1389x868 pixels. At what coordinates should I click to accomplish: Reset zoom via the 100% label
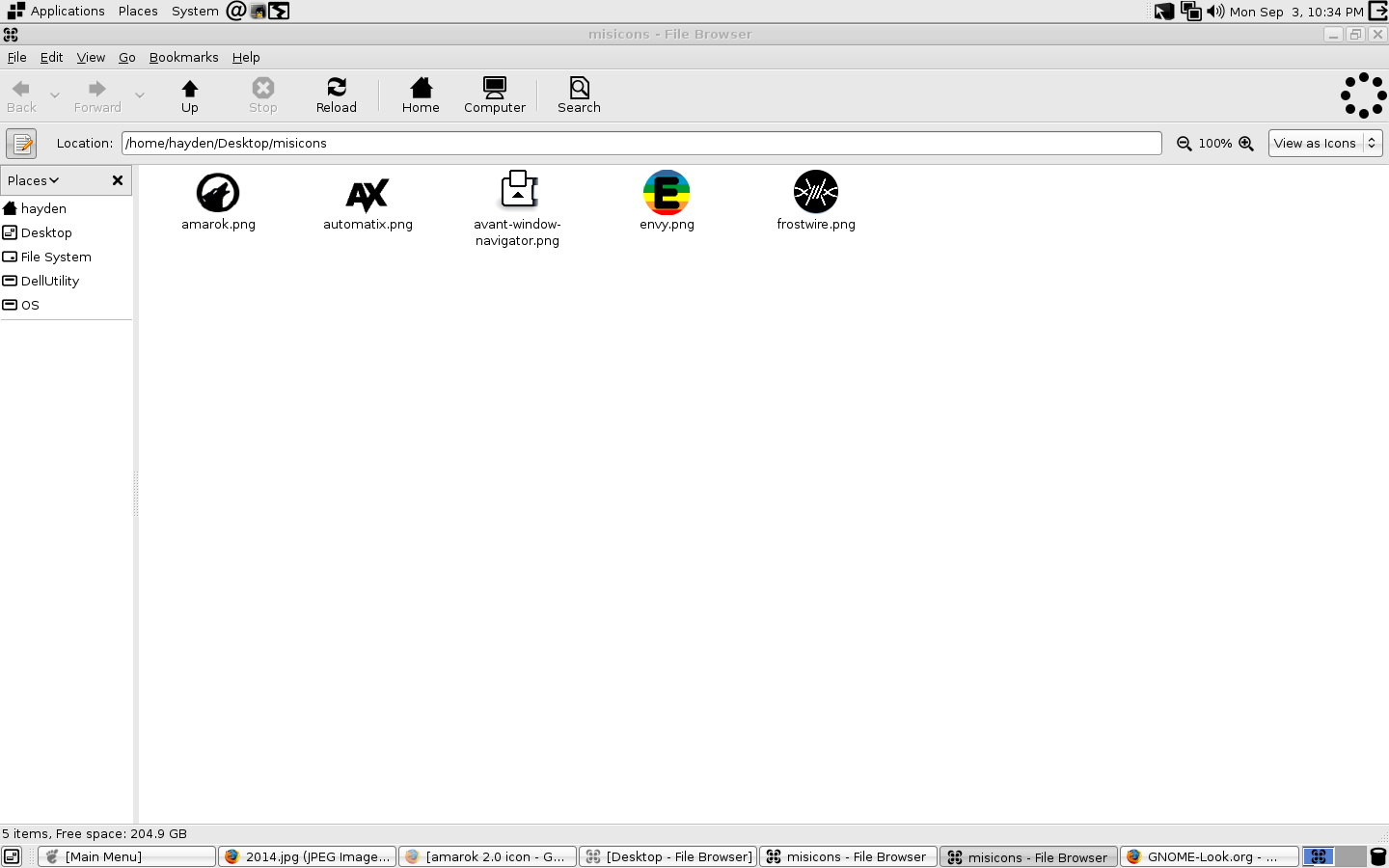coord(1215,144)
